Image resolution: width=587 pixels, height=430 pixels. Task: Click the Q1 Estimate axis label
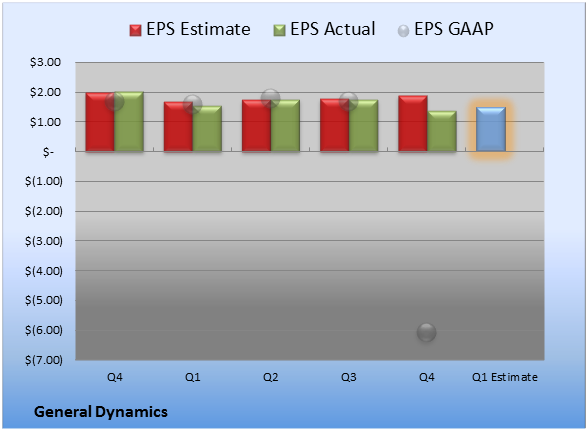pos(505,377)
